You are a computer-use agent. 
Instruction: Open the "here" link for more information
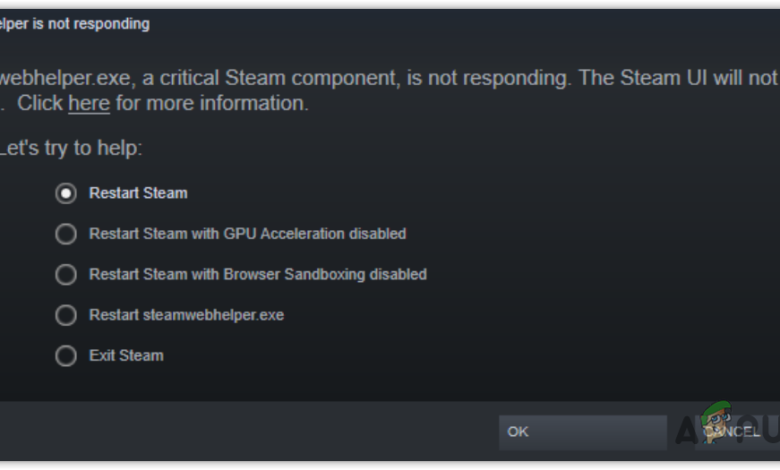89,103
